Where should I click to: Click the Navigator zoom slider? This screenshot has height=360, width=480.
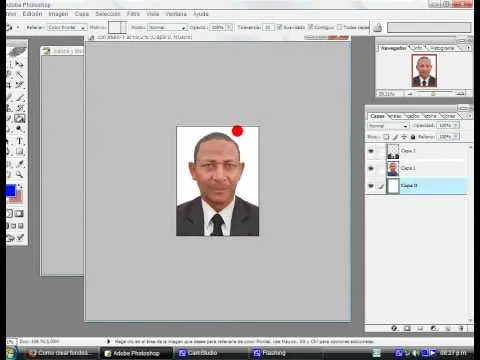point(433,94)
